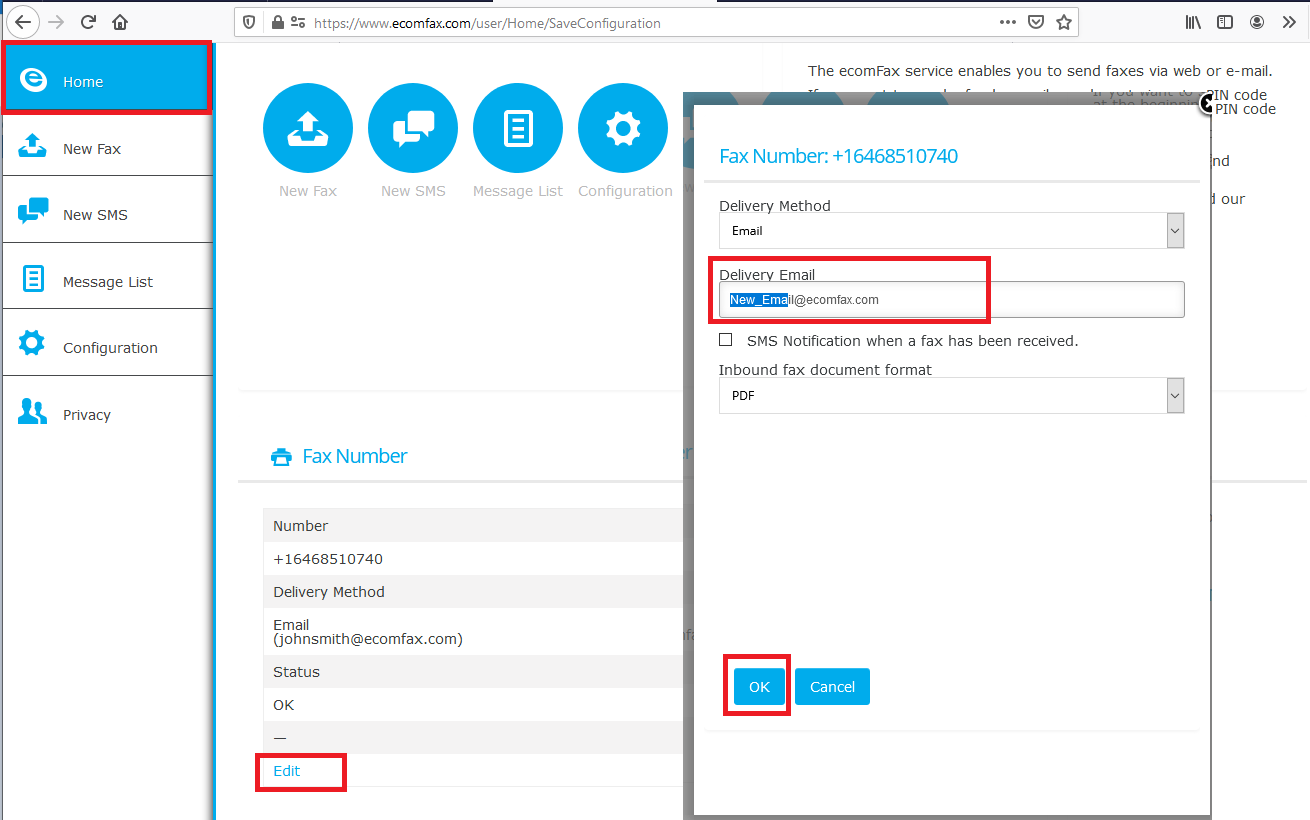Click the Fax Number section heading with printer icon

click(339, 456)
